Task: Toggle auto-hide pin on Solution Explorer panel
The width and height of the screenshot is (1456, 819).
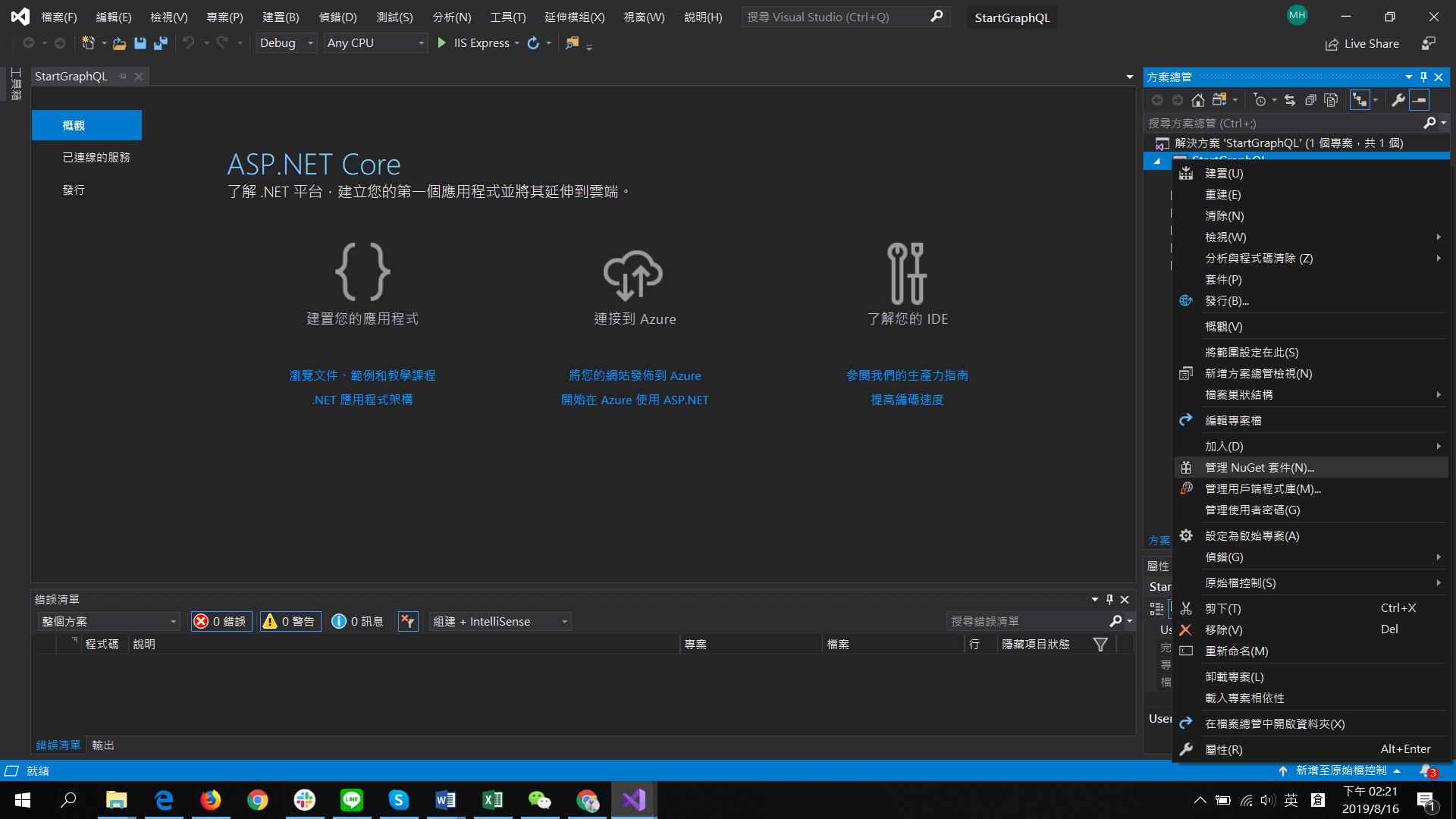Action: click(1423, 77)
